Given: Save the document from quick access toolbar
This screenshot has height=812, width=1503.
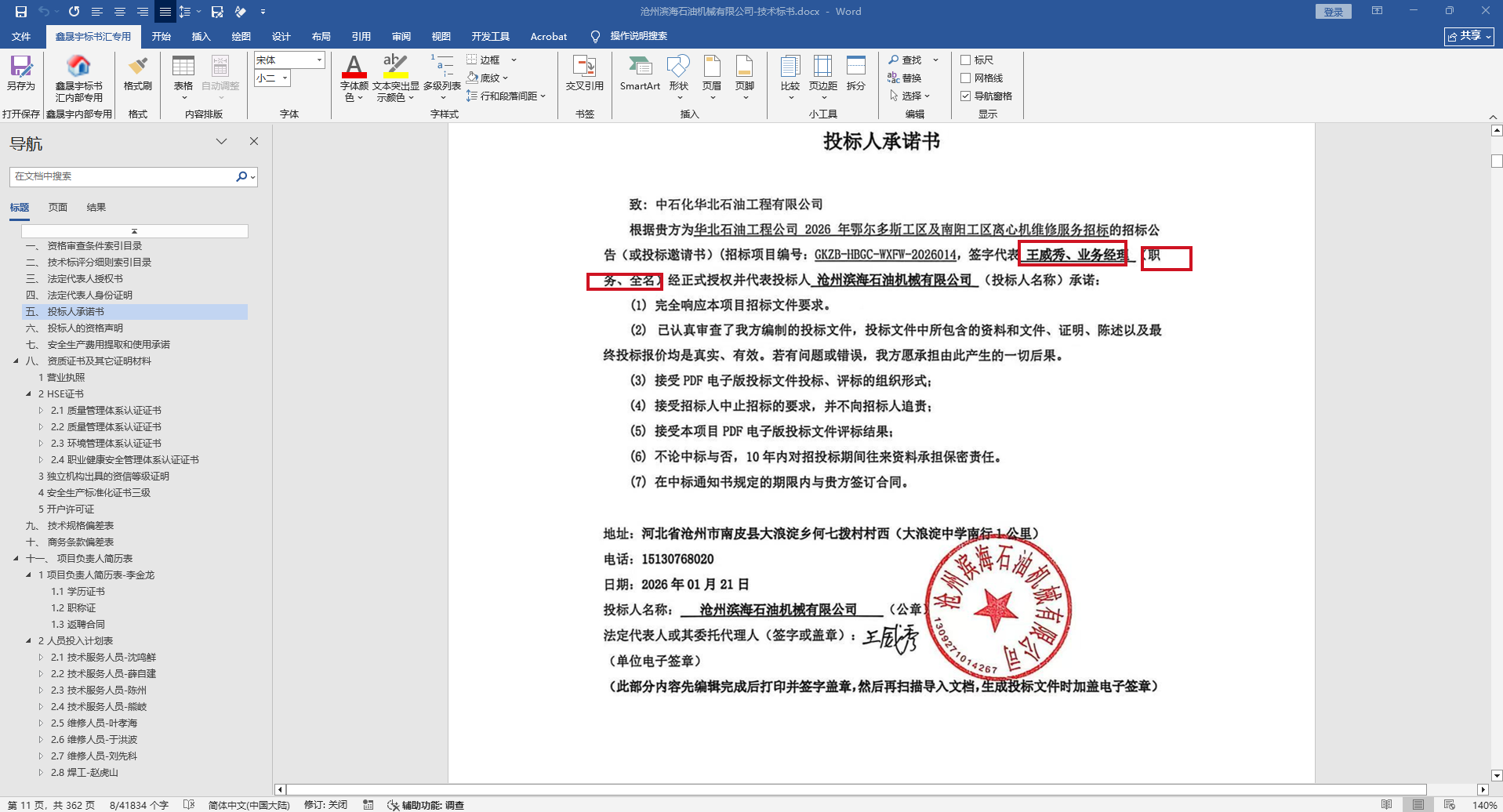Looking at the screenshot, I should 21,12.
